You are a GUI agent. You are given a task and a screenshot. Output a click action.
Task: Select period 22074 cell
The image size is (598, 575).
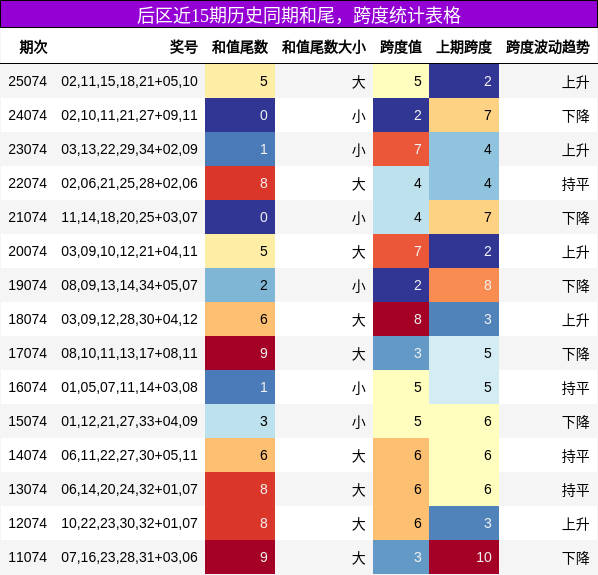pyautogui.click(x=27, y=183)
